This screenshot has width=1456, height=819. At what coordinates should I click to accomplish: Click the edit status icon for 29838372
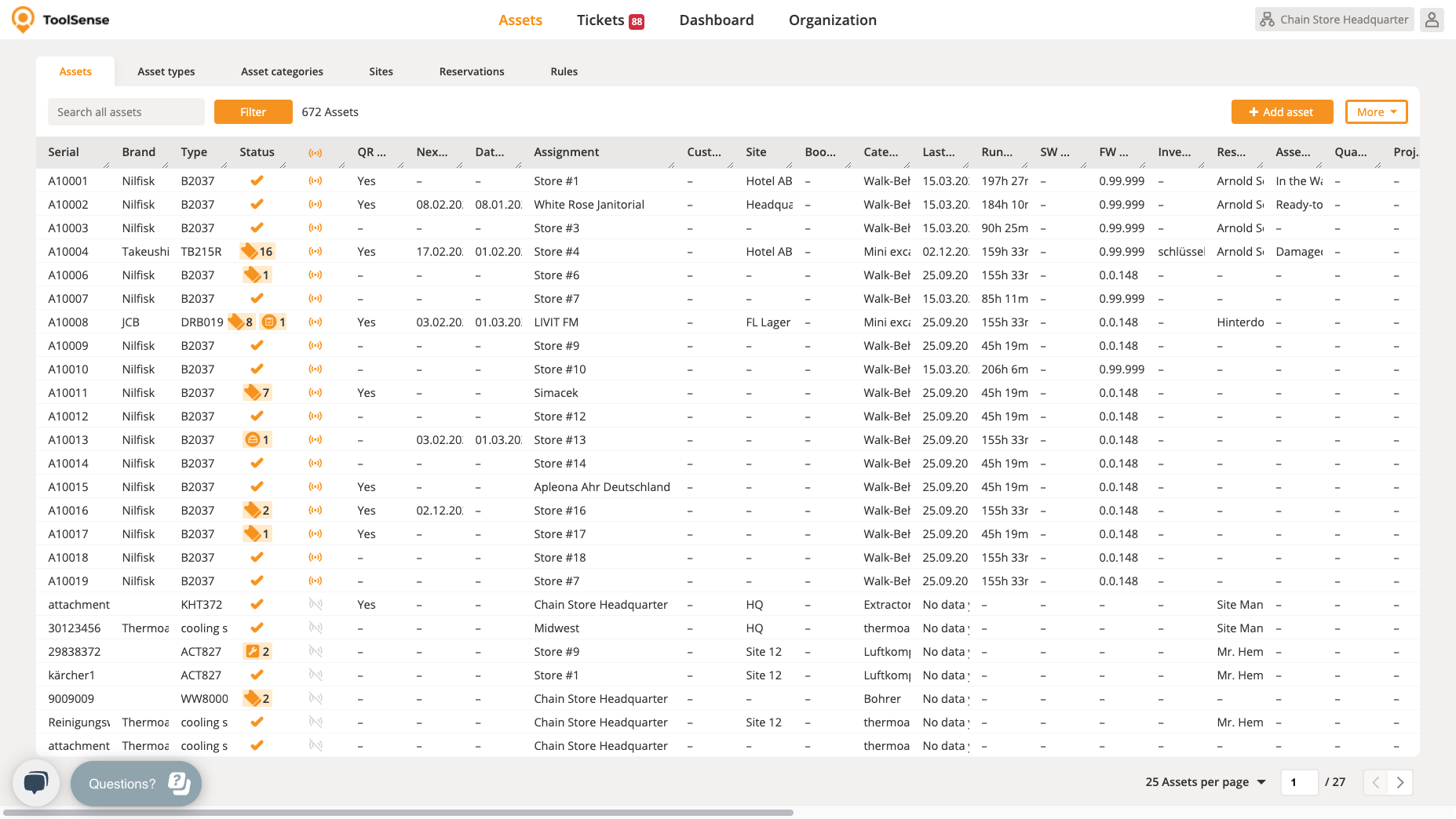click(x=253, y=652)
